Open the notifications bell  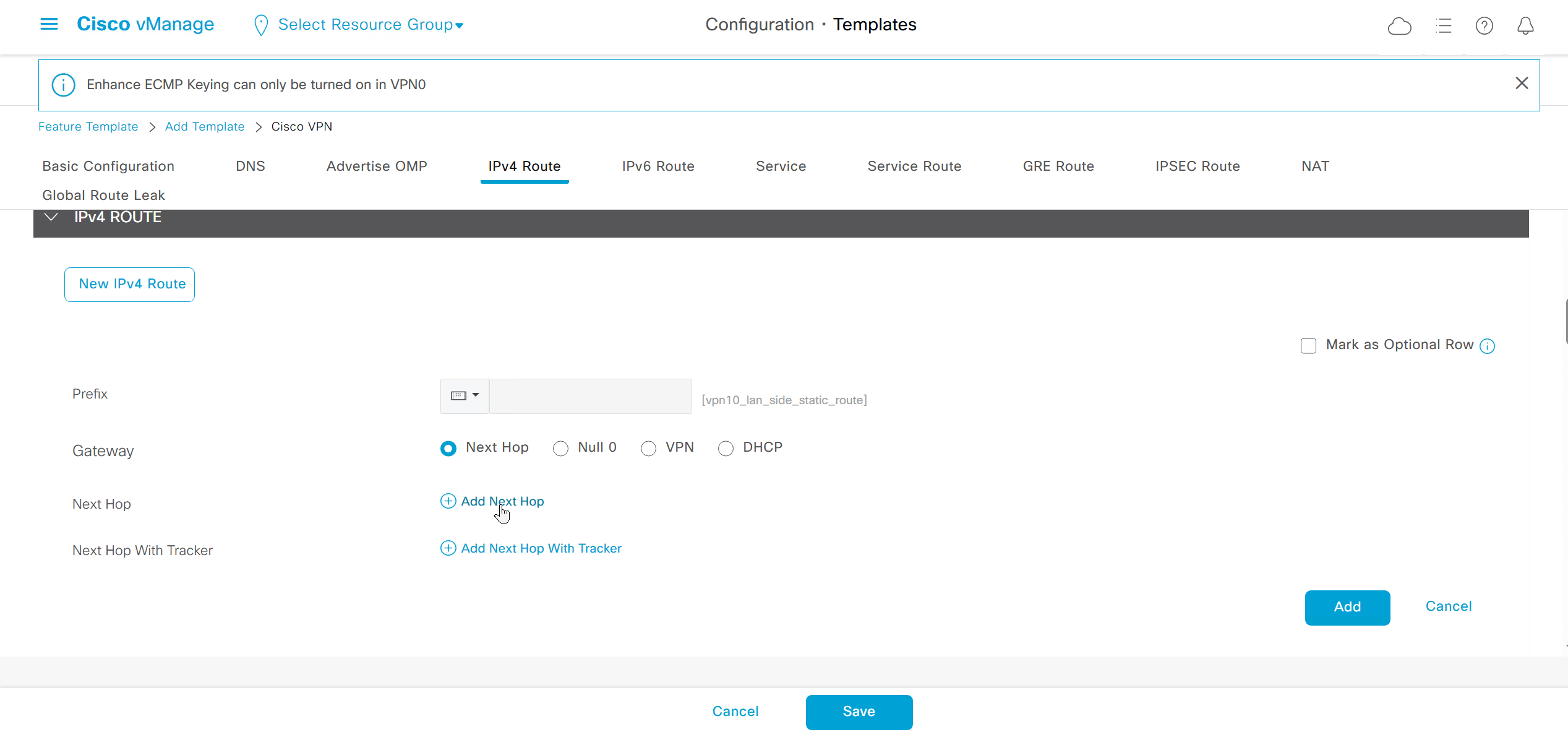coord(1525,25)
